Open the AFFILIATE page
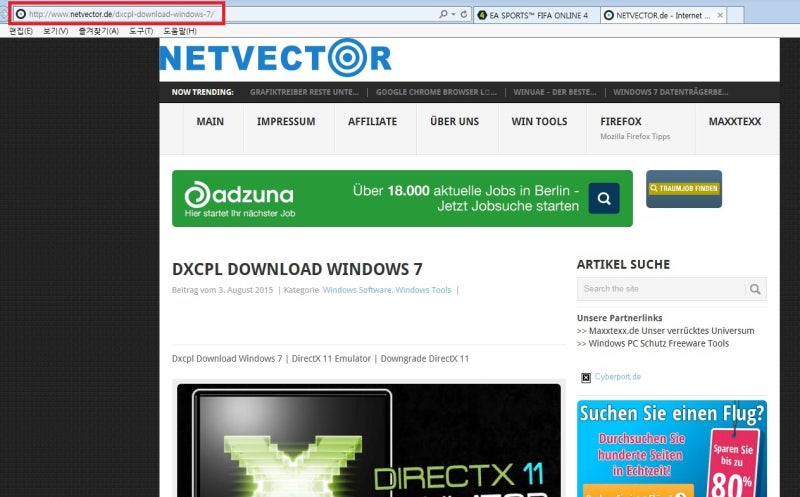800x497 pixels. pyautogui.click(x=372, y=121)
